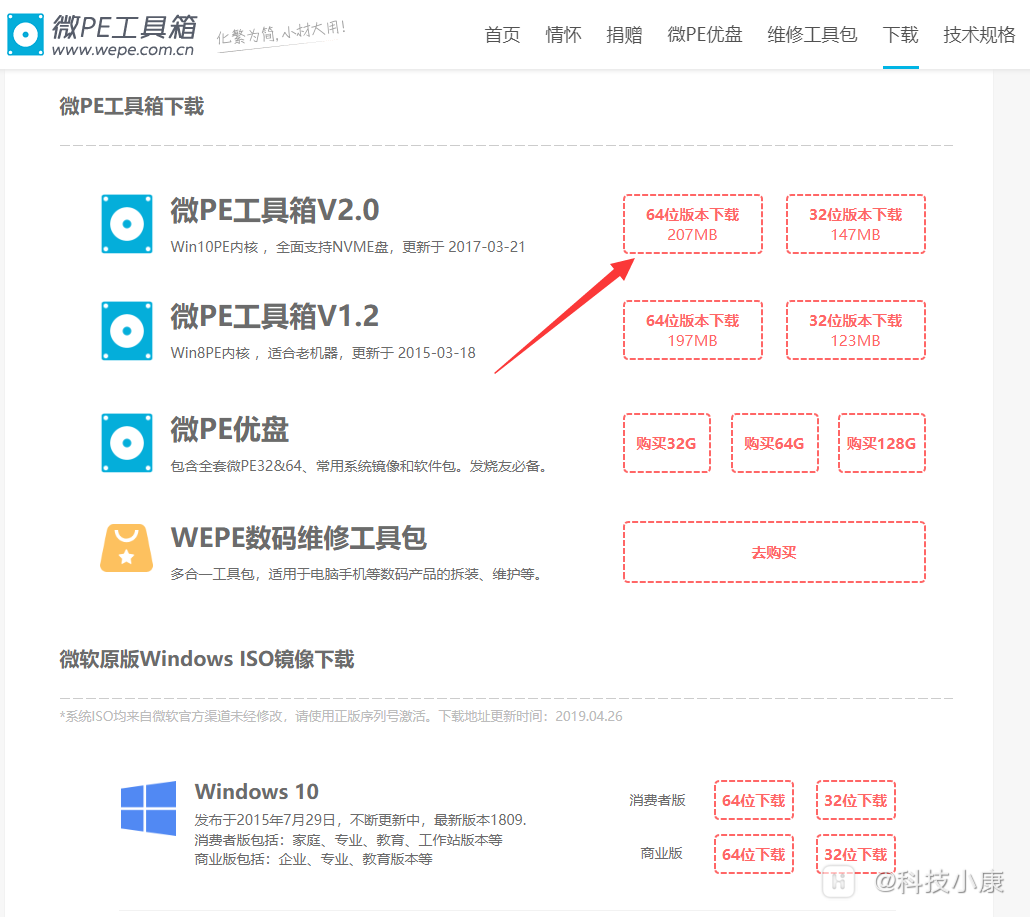This screenshot has width=1030, height=917.
Task: Click the Windows 10 title text
Action: pyautogui.click(x=257, y=792)
